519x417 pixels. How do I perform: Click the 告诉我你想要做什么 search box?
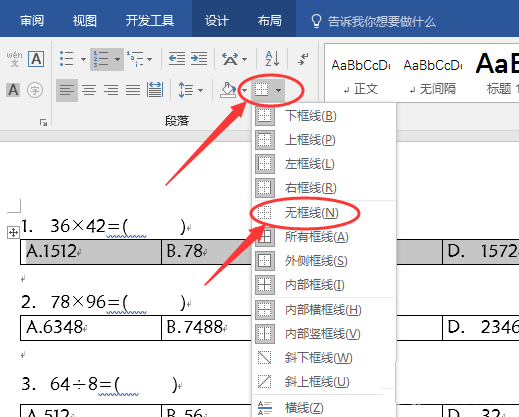pos(373,21)
